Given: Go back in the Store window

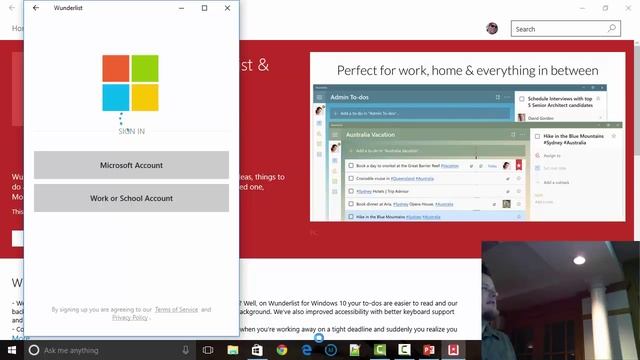Looking at the screenshot, I should (x=12, y=8).
